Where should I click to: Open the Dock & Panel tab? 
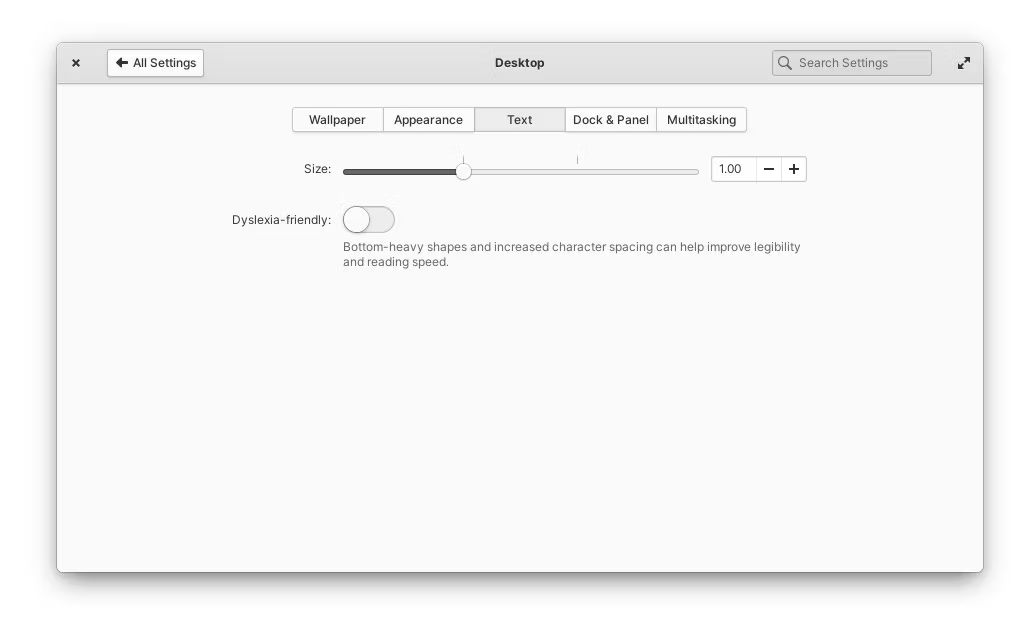click(611, 120)
